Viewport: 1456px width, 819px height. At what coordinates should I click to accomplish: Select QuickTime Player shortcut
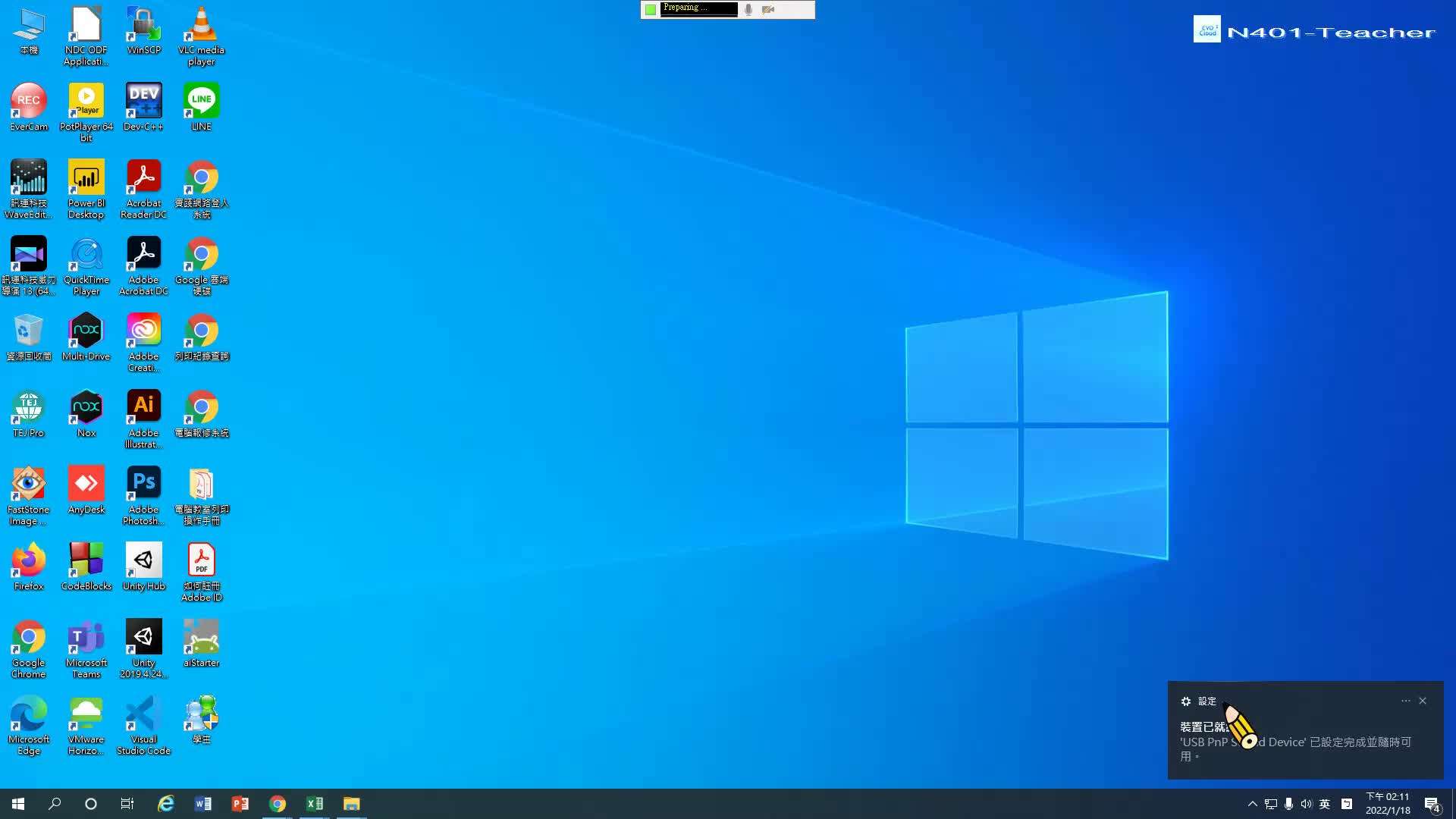click(x=86, y=265)
